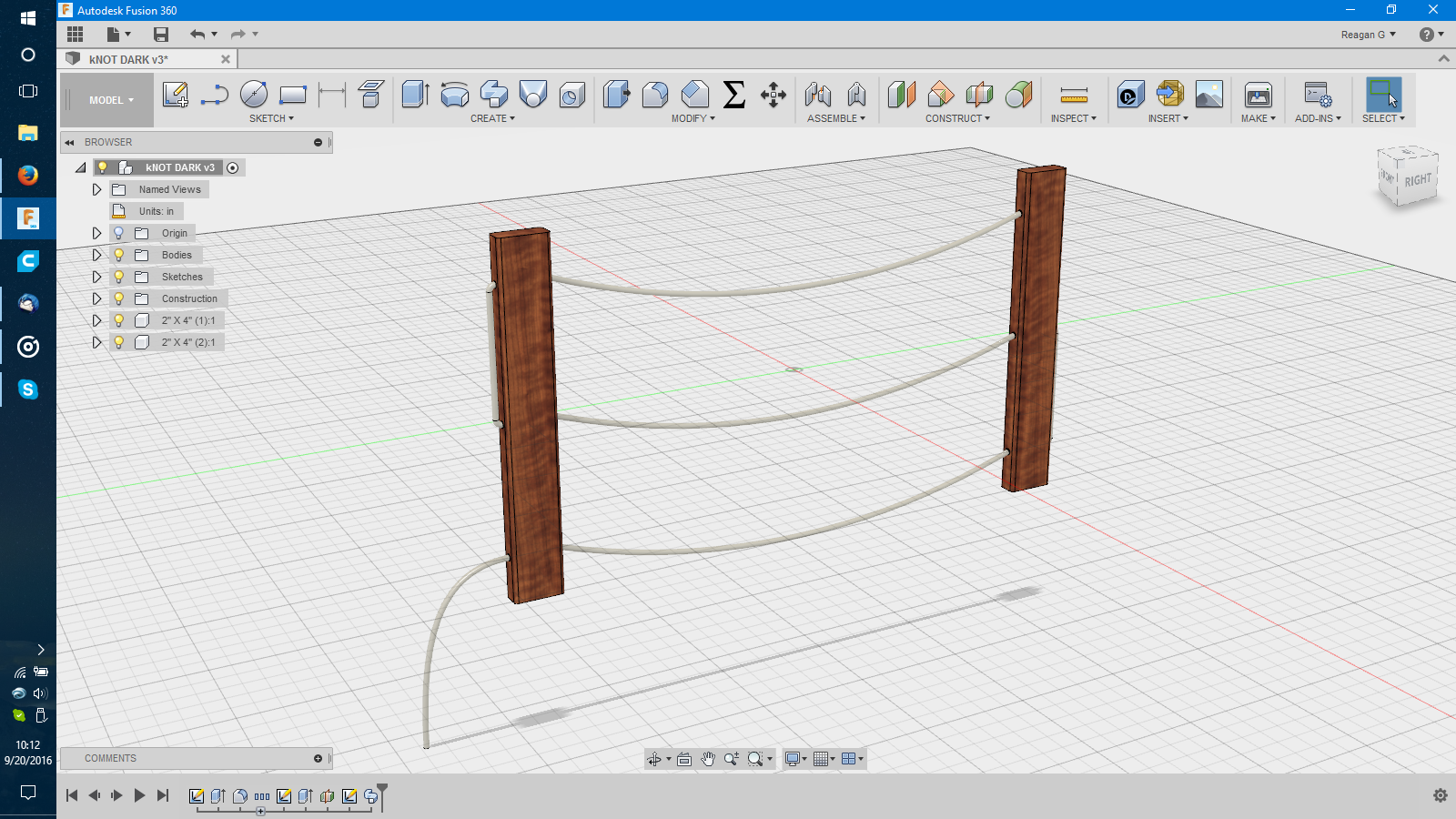This screenshot has width=1456, height=819.
Task: Select the 2-Point Rectangle sketch tool
Action: [x=293, y=95]
